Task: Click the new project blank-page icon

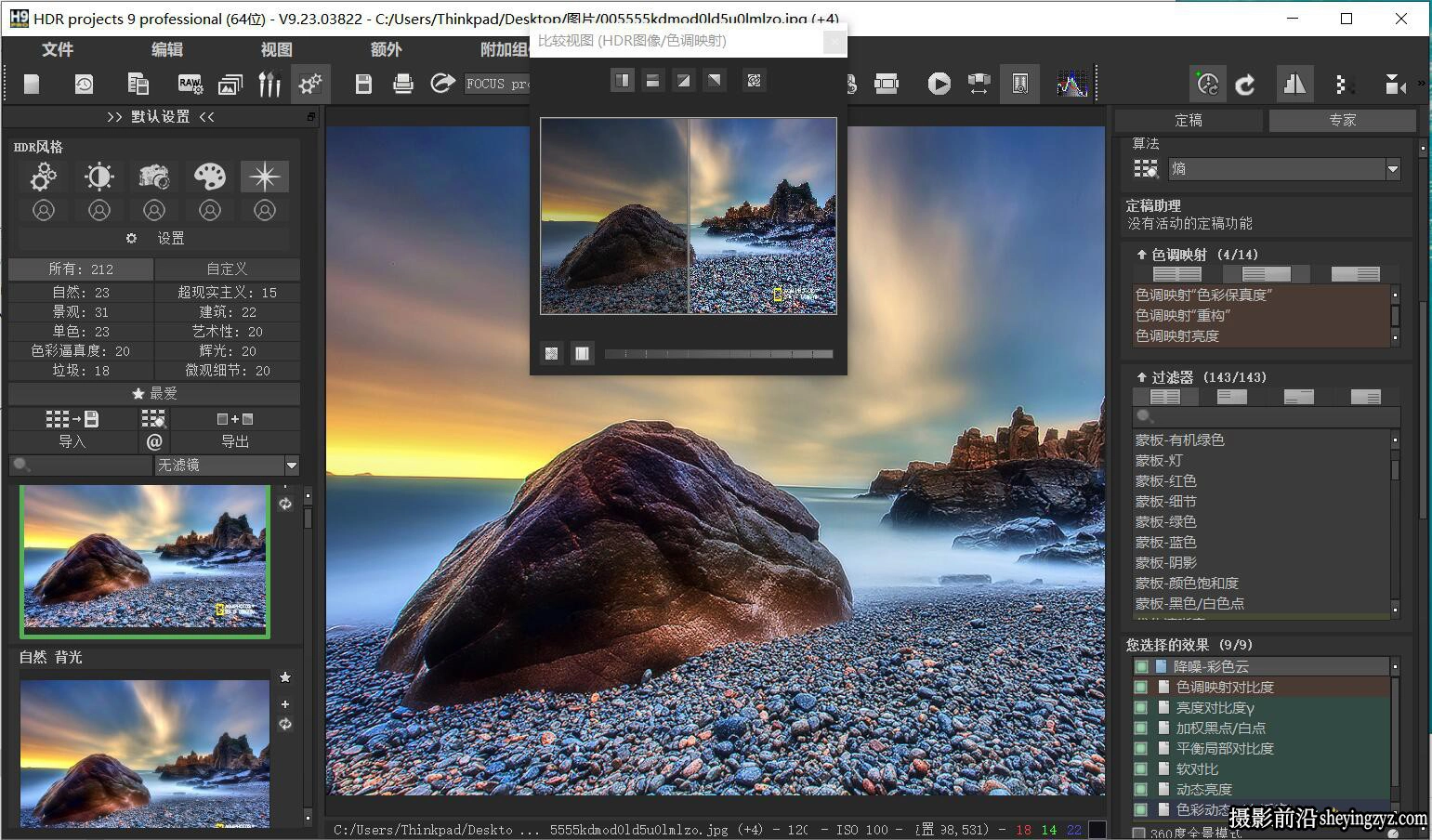Action: pos(32,85)
